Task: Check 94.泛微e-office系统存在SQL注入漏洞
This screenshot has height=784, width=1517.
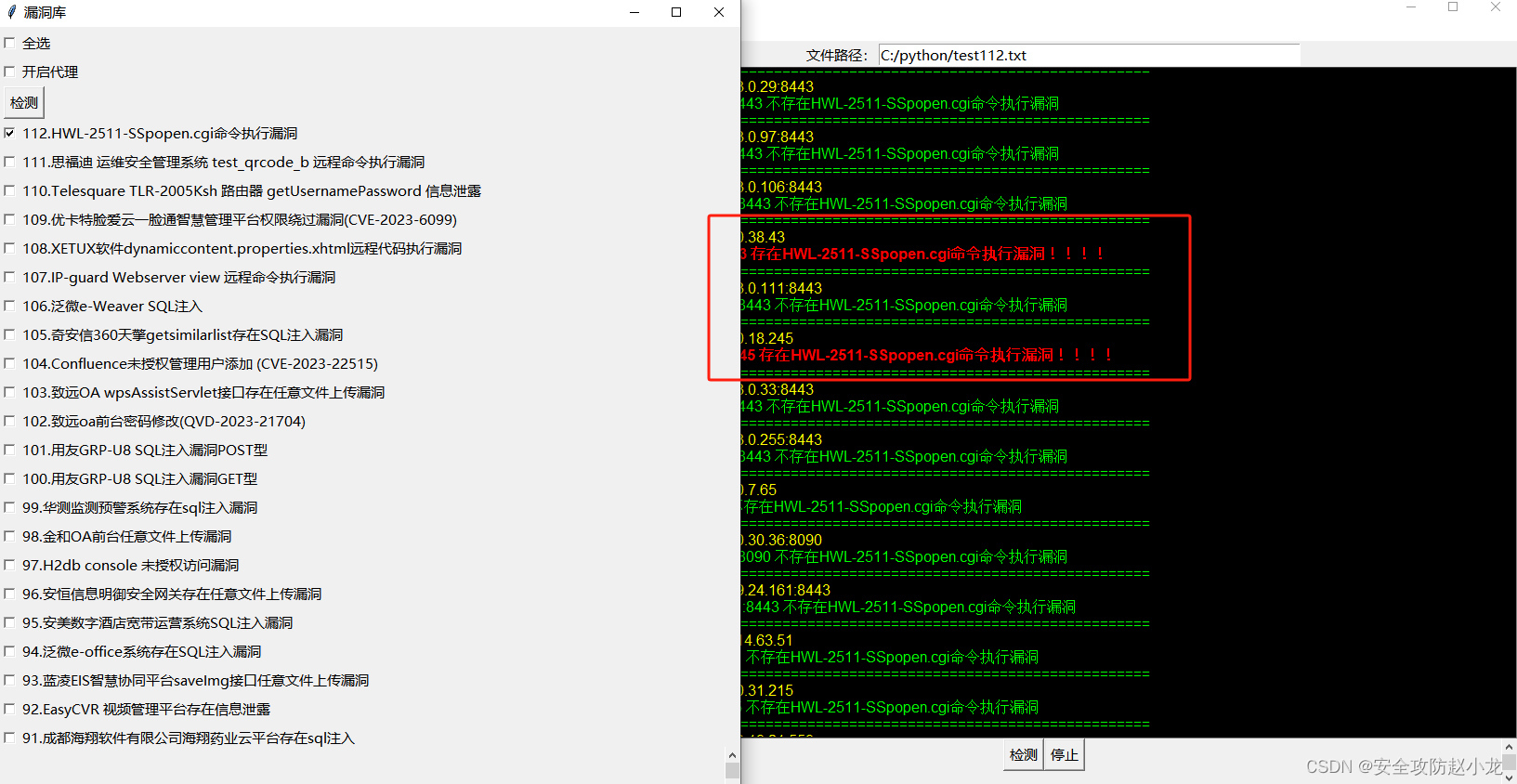Action: click(9, 651)
